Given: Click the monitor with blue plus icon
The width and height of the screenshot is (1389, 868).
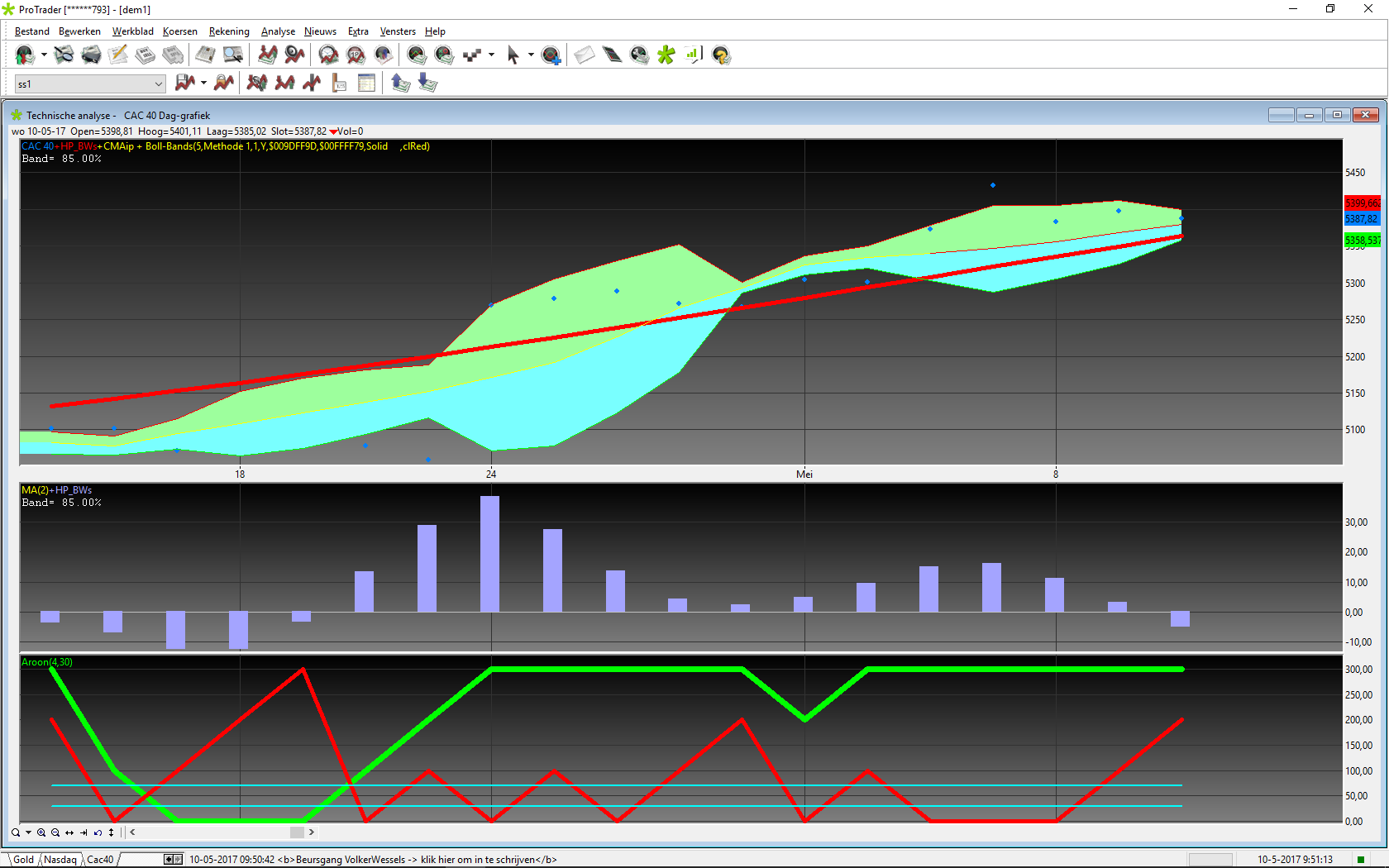Looking at the screenshot, I should (551, 55).
